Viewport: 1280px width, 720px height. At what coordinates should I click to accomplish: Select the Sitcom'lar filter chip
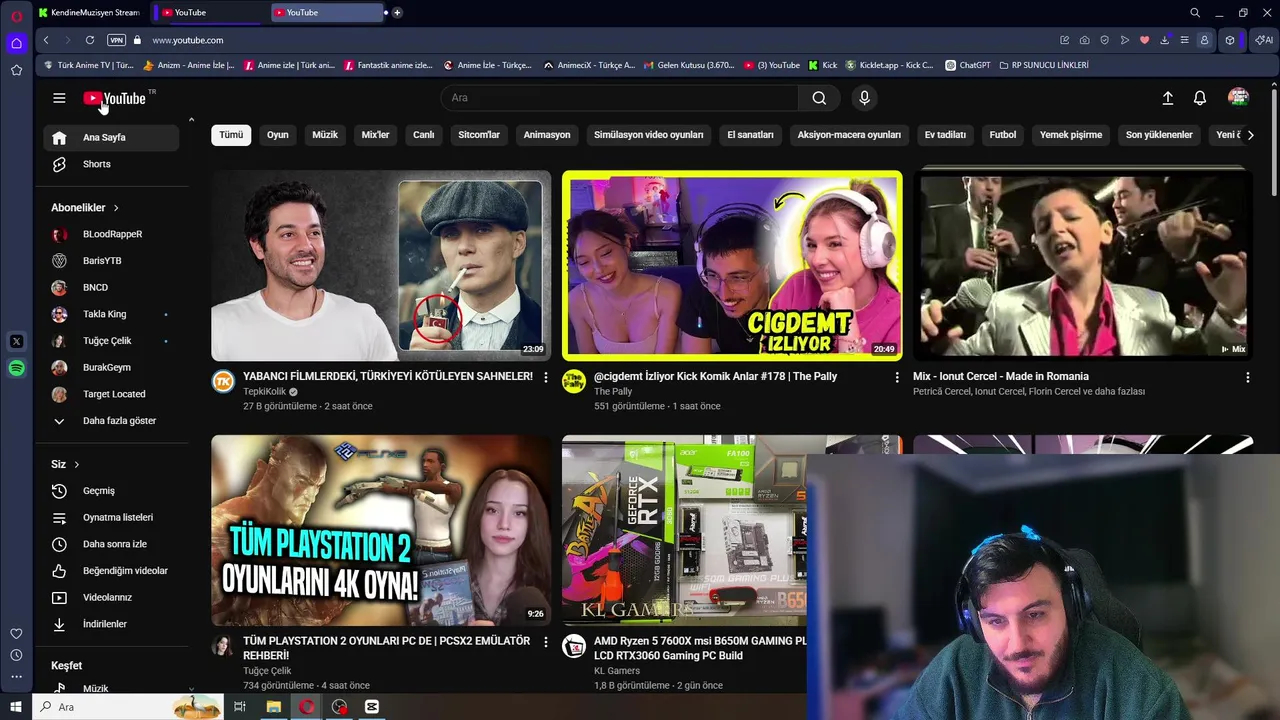point(479,135)
